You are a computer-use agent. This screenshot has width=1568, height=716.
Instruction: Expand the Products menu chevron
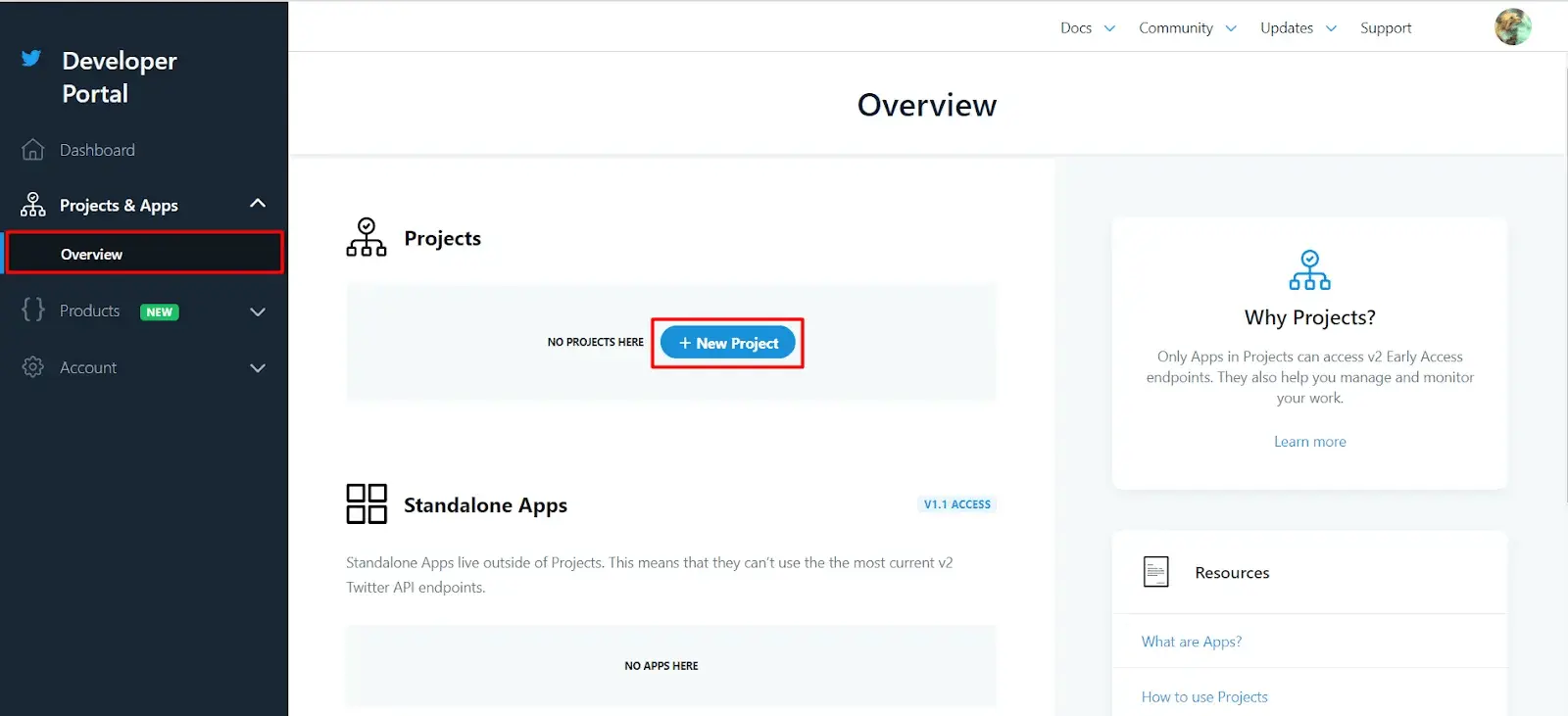click(x=258, y=312)
